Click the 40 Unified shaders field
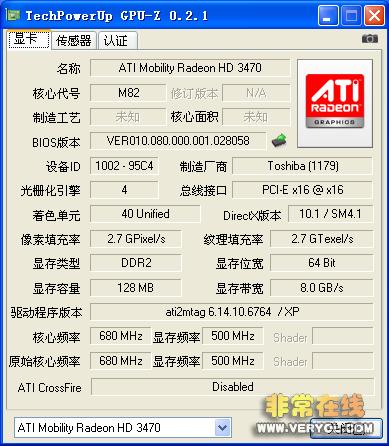Viewport: 389px width, 446px height. (145, 214)
